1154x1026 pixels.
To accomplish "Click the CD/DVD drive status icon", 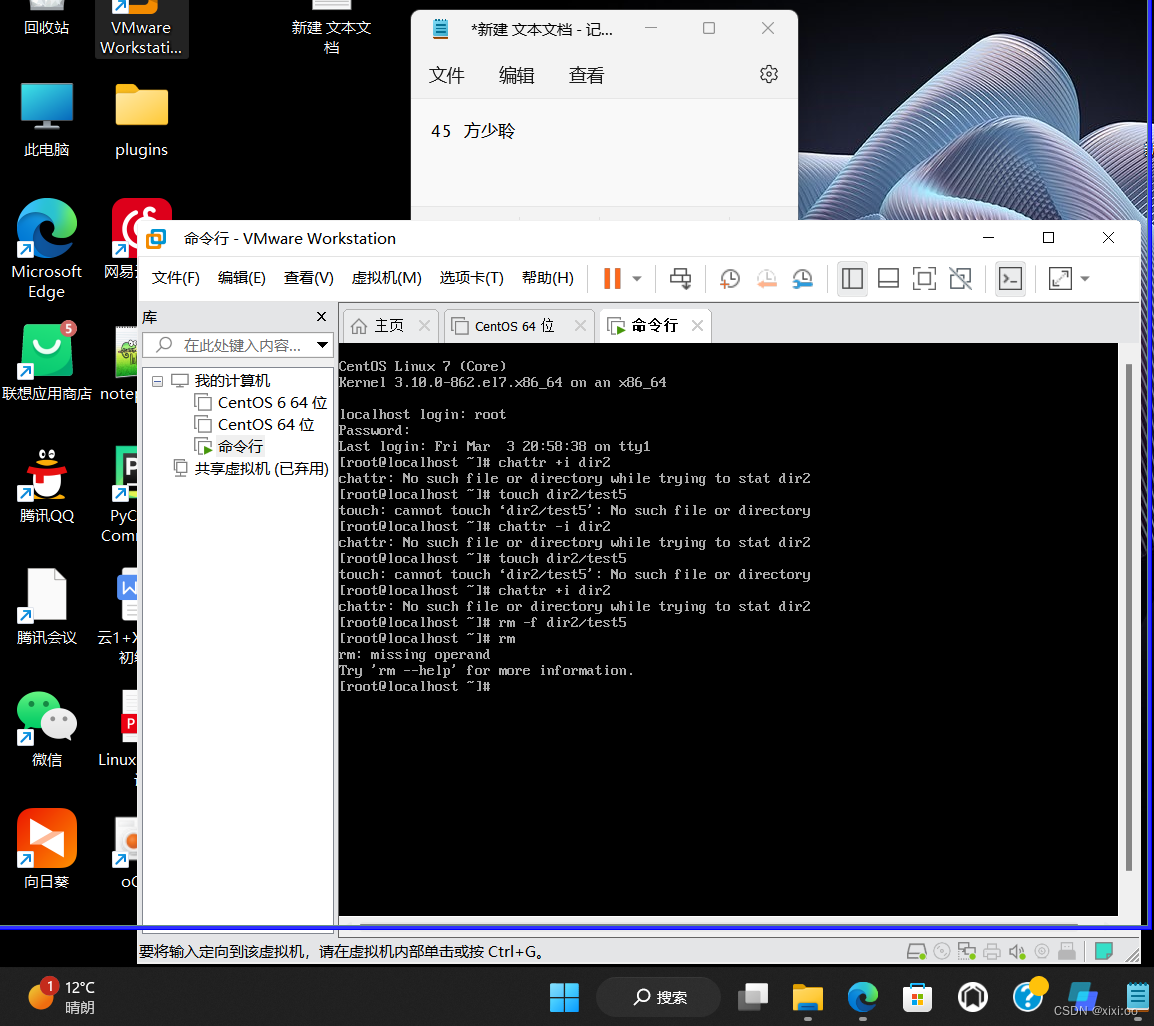I will pos(942,952).
